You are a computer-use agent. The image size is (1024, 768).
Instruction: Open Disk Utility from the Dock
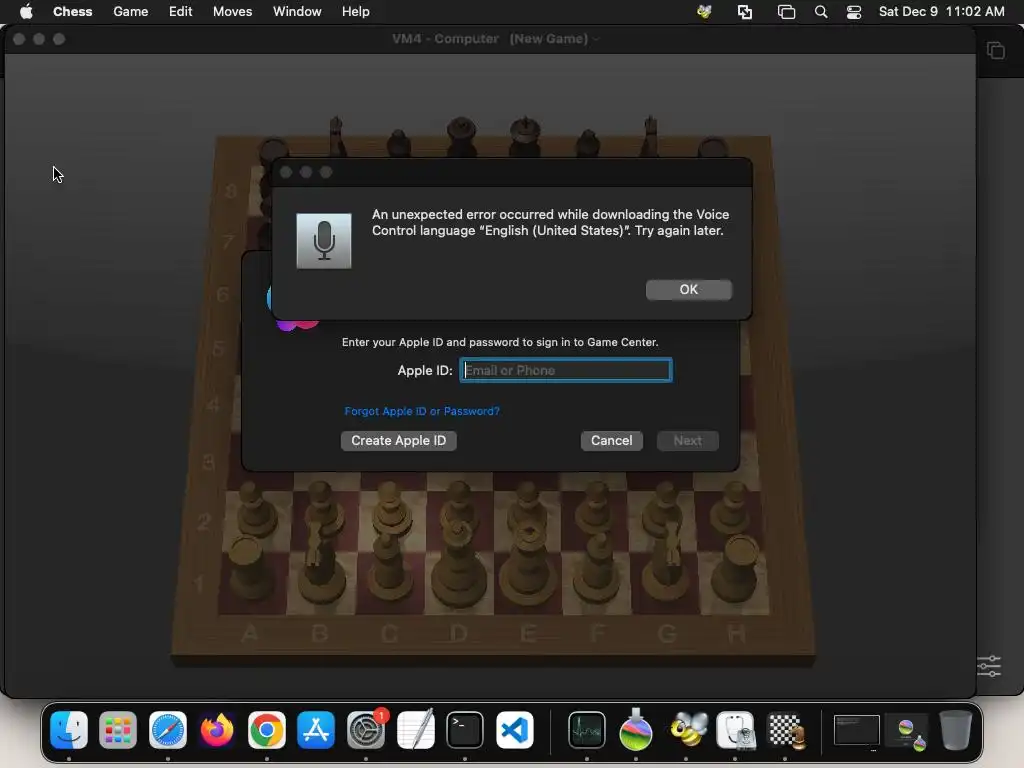tap(735, 729)
